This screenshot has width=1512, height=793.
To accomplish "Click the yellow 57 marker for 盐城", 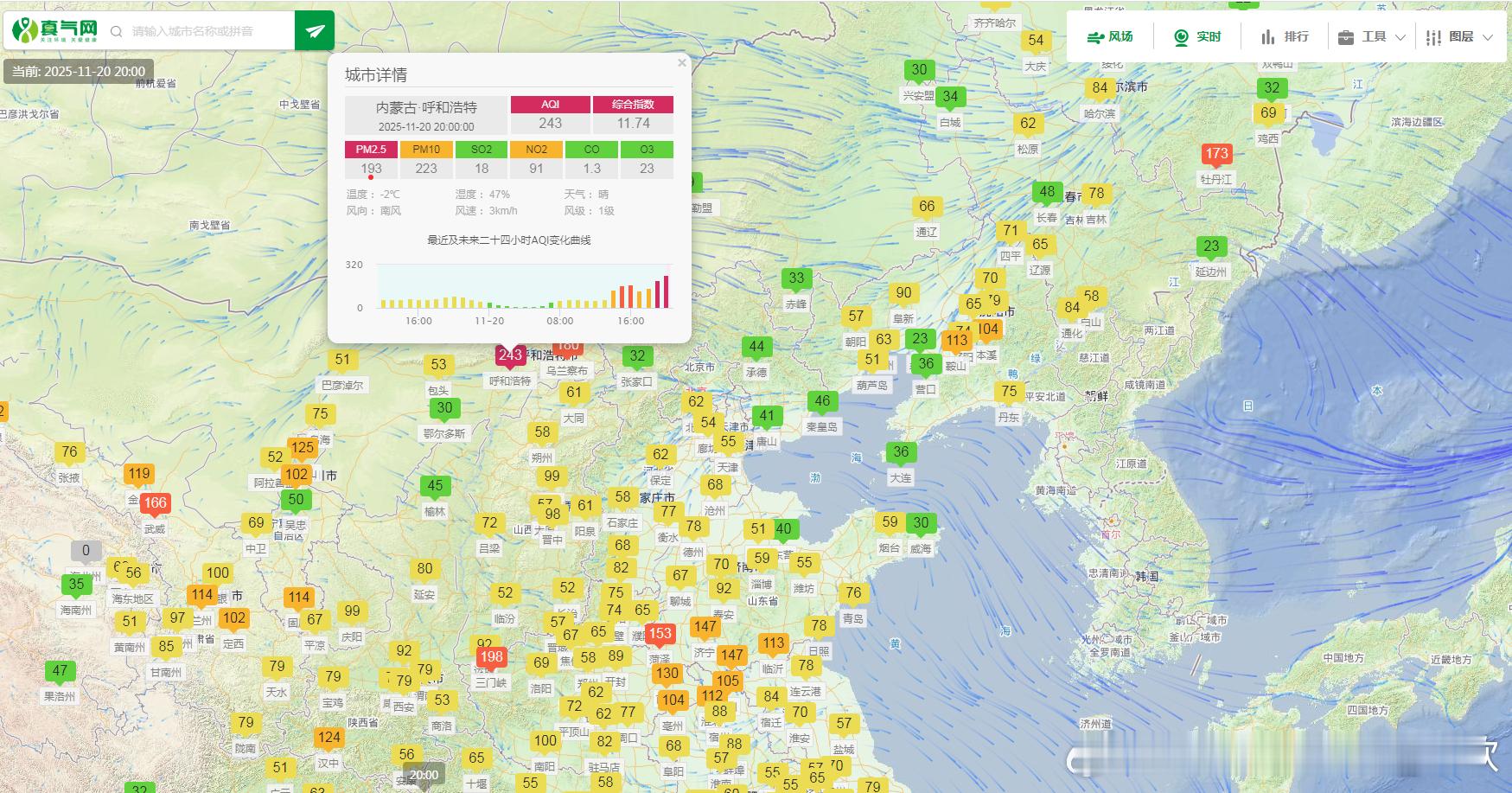I will pyautogui.click(x=844, y=724).
